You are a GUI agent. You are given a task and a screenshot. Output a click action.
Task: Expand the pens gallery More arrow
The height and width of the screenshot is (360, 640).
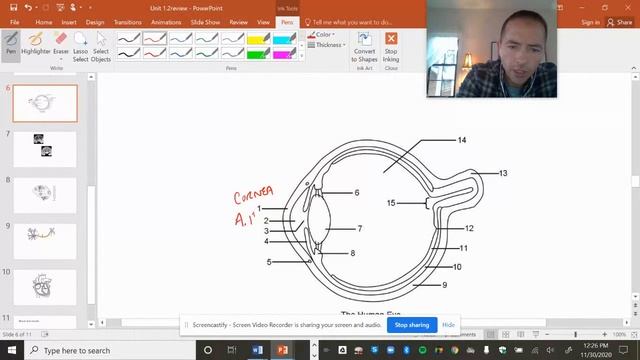pyautogui.click(x=302, y=56)
